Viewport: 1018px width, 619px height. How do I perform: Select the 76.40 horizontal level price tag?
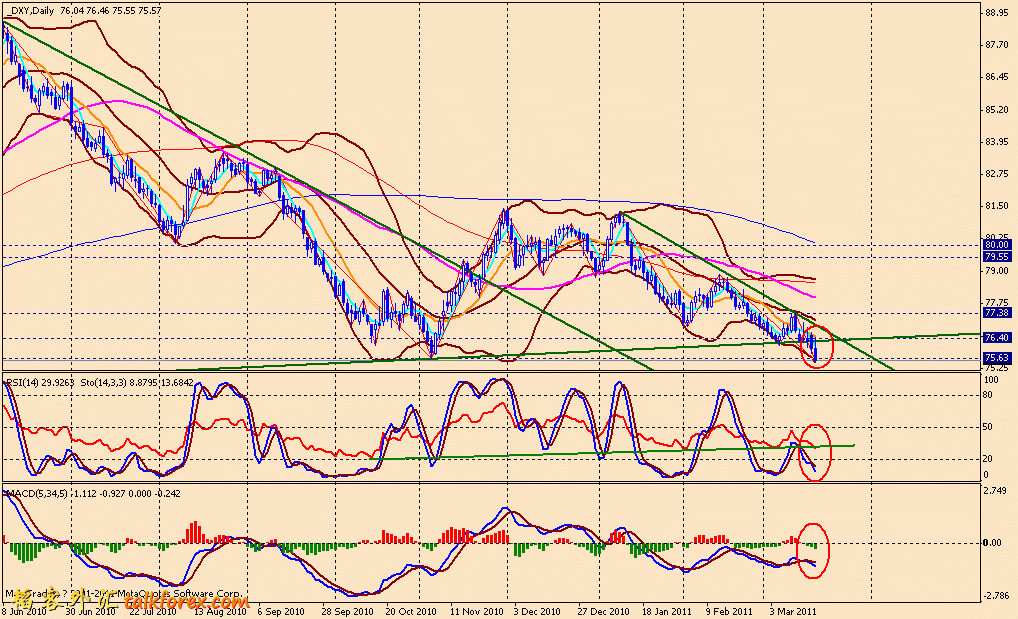coord(997,338)
